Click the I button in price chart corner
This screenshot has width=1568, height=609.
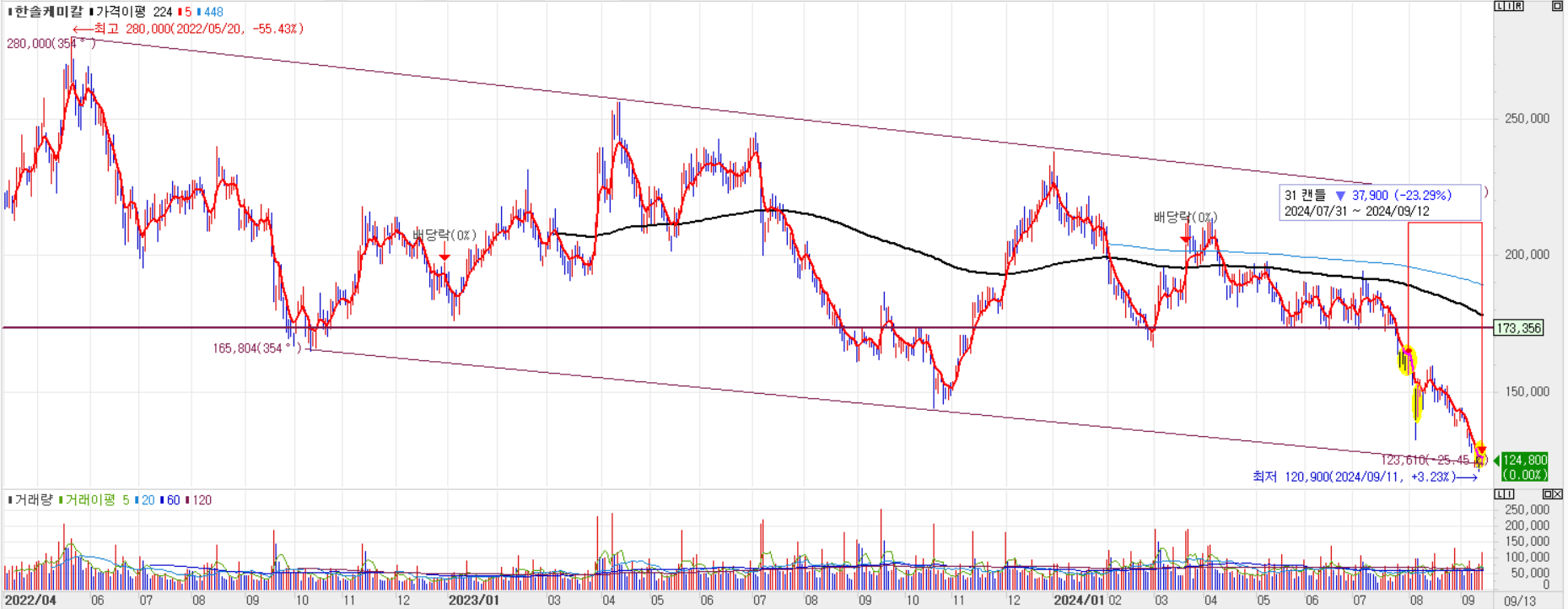[x=1509, y=6]
